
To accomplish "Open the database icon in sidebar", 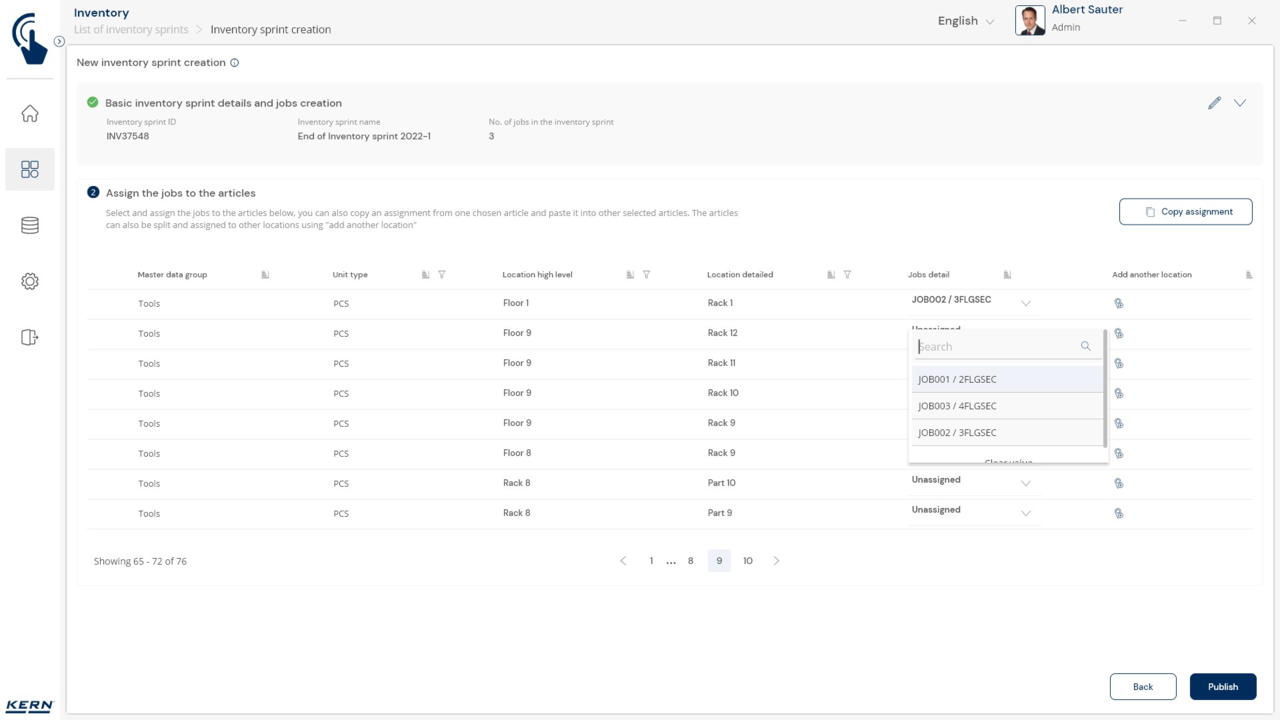I will (x=30, y=226).
